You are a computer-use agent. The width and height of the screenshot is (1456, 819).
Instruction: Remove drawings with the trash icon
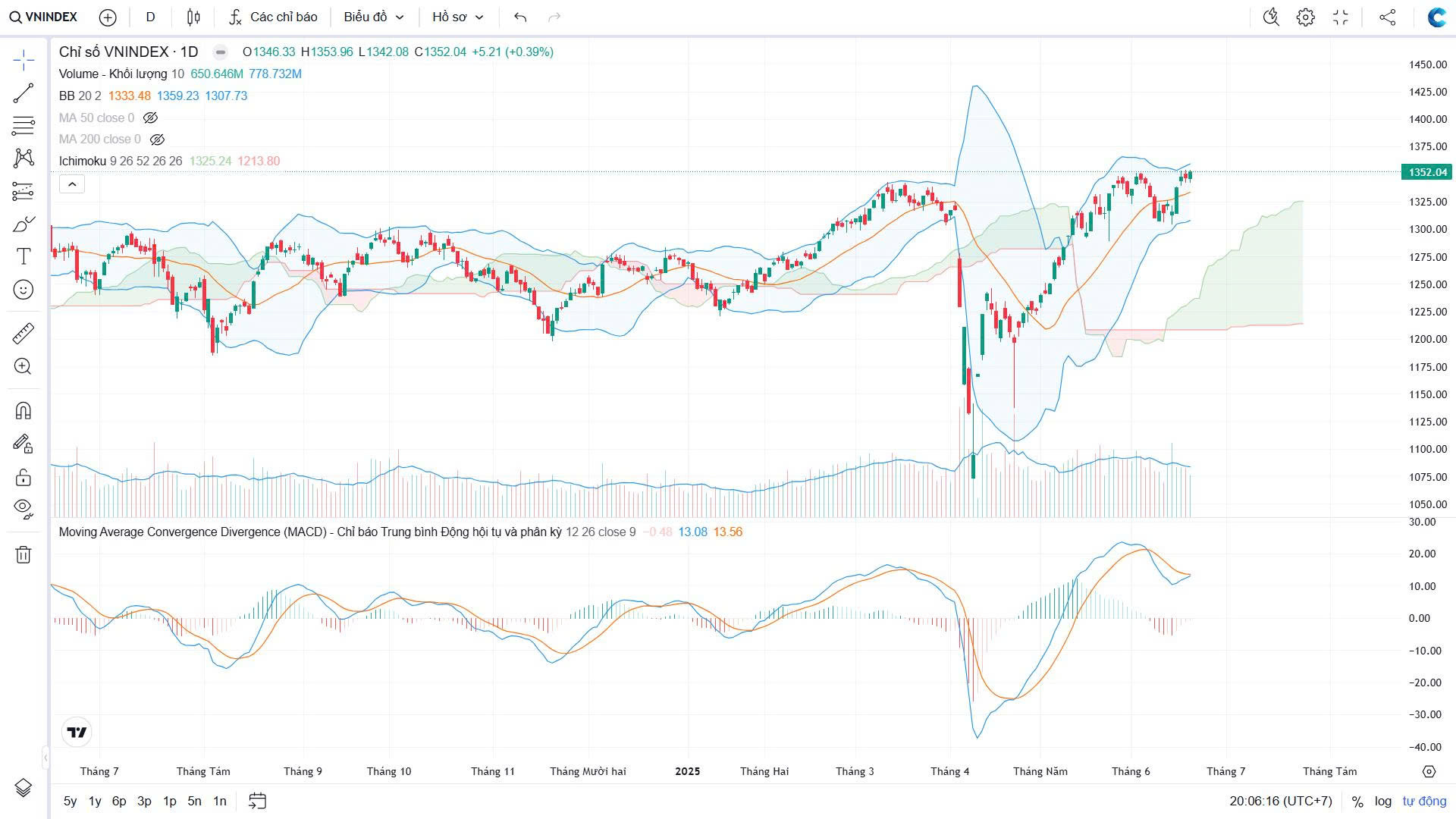coord(24,554)
